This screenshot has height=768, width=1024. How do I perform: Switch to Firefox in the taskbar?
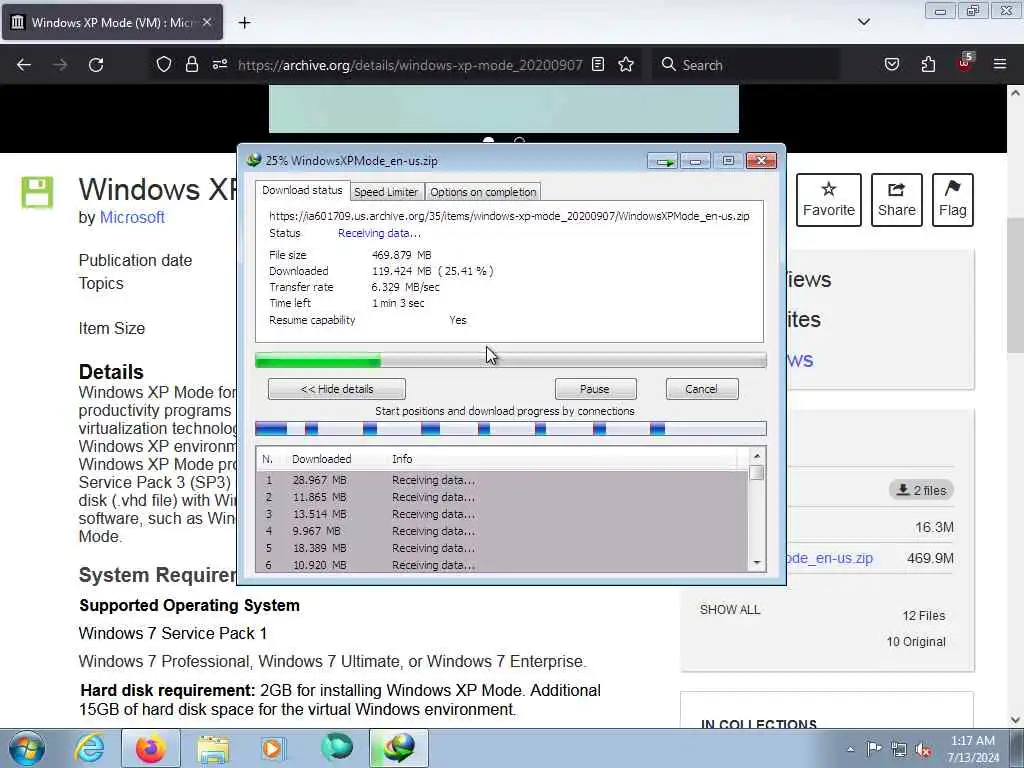151,748
